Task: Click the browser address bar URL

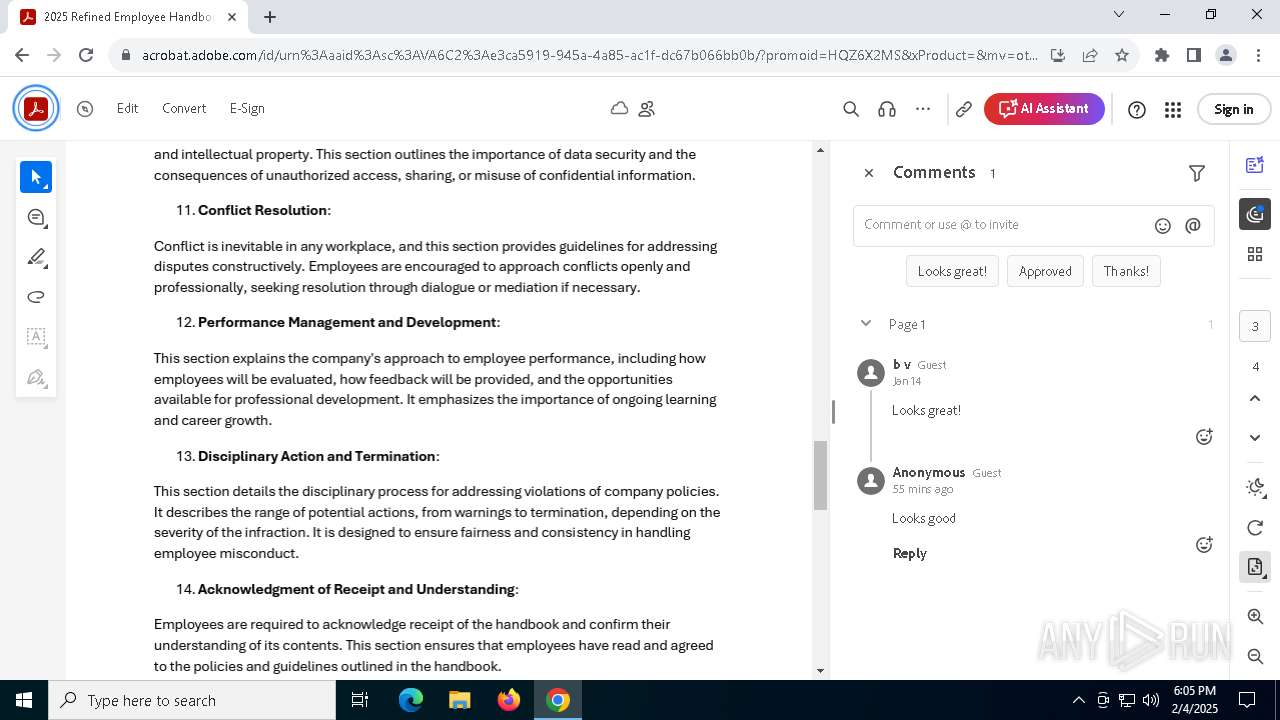Action: pyautogui.click(x=590, y=55)
